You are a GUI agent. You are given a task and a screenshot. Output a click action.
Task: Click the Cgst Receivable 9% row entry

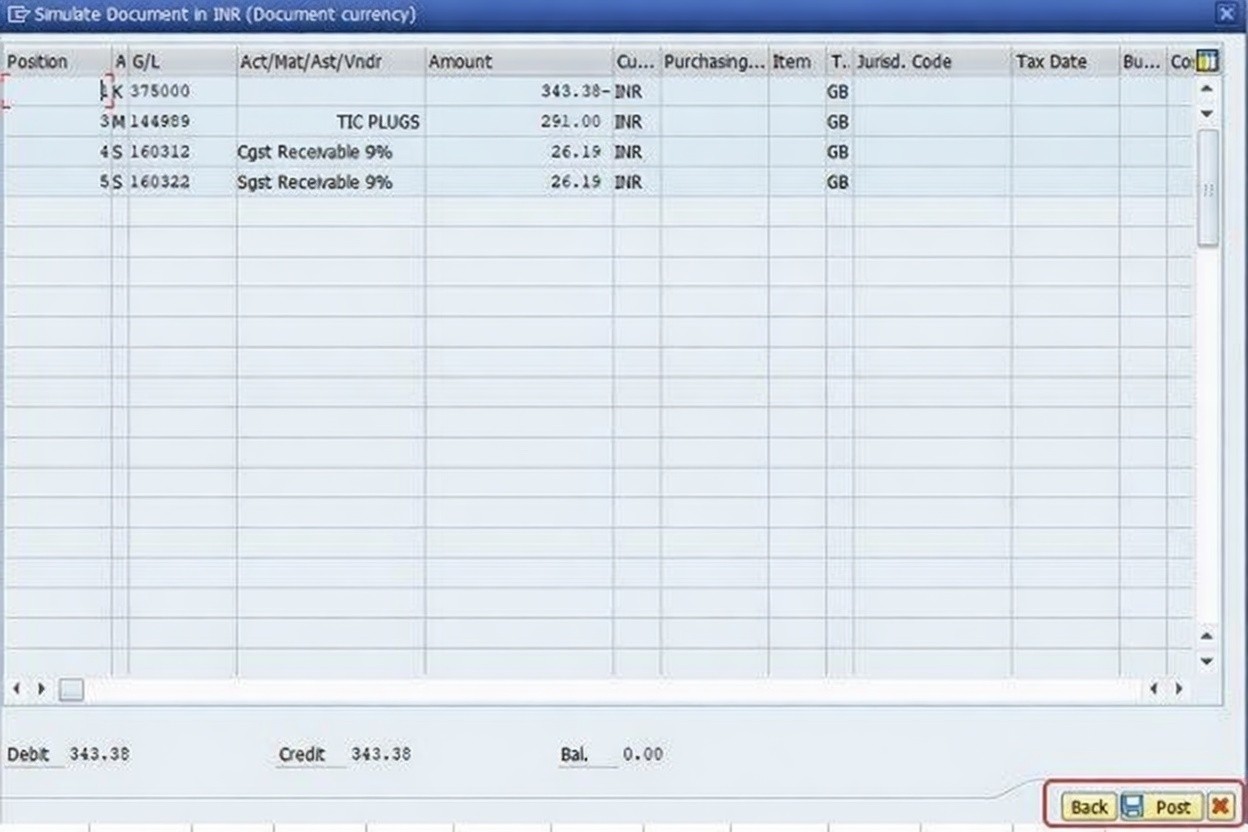point(315,152)
